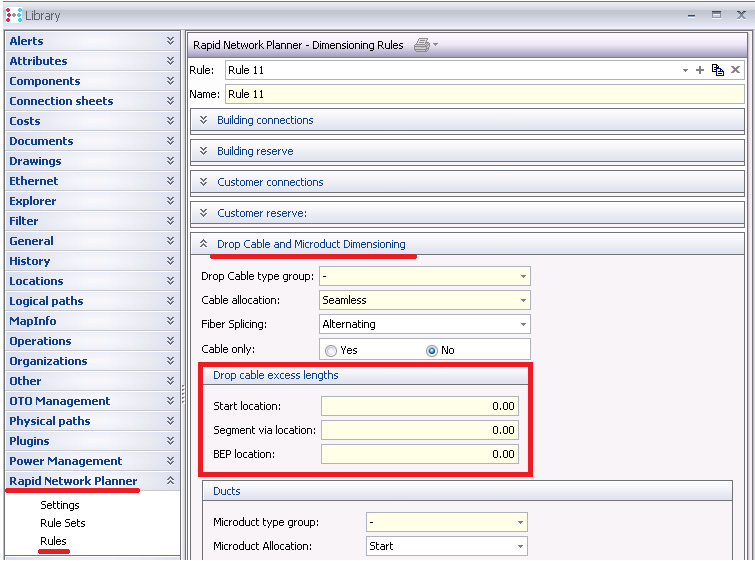Image resolution: width=755 pixels, height=561 pixels.
Task: Open Rules under Rapid Network Planner
Action: pyautogui.click(x=53, y=541)
